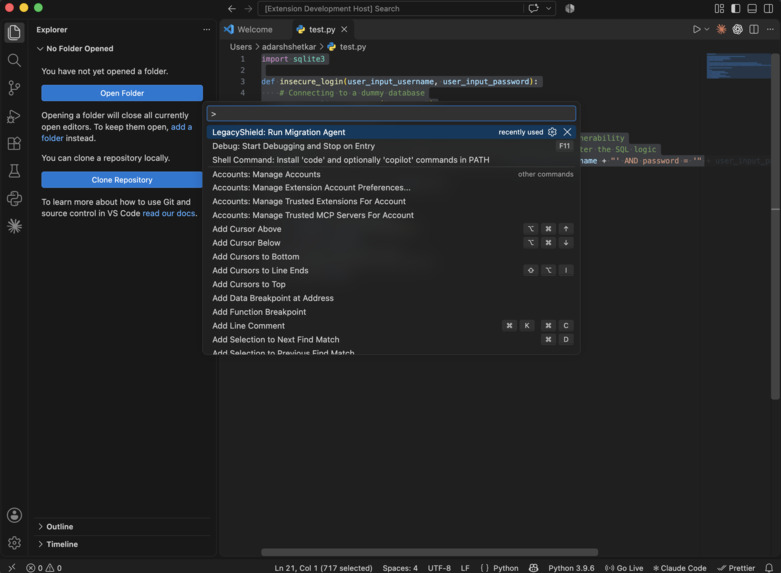Open remote window indicator in status bar
This screenshot has width=781, height=573.
point(12,568)
